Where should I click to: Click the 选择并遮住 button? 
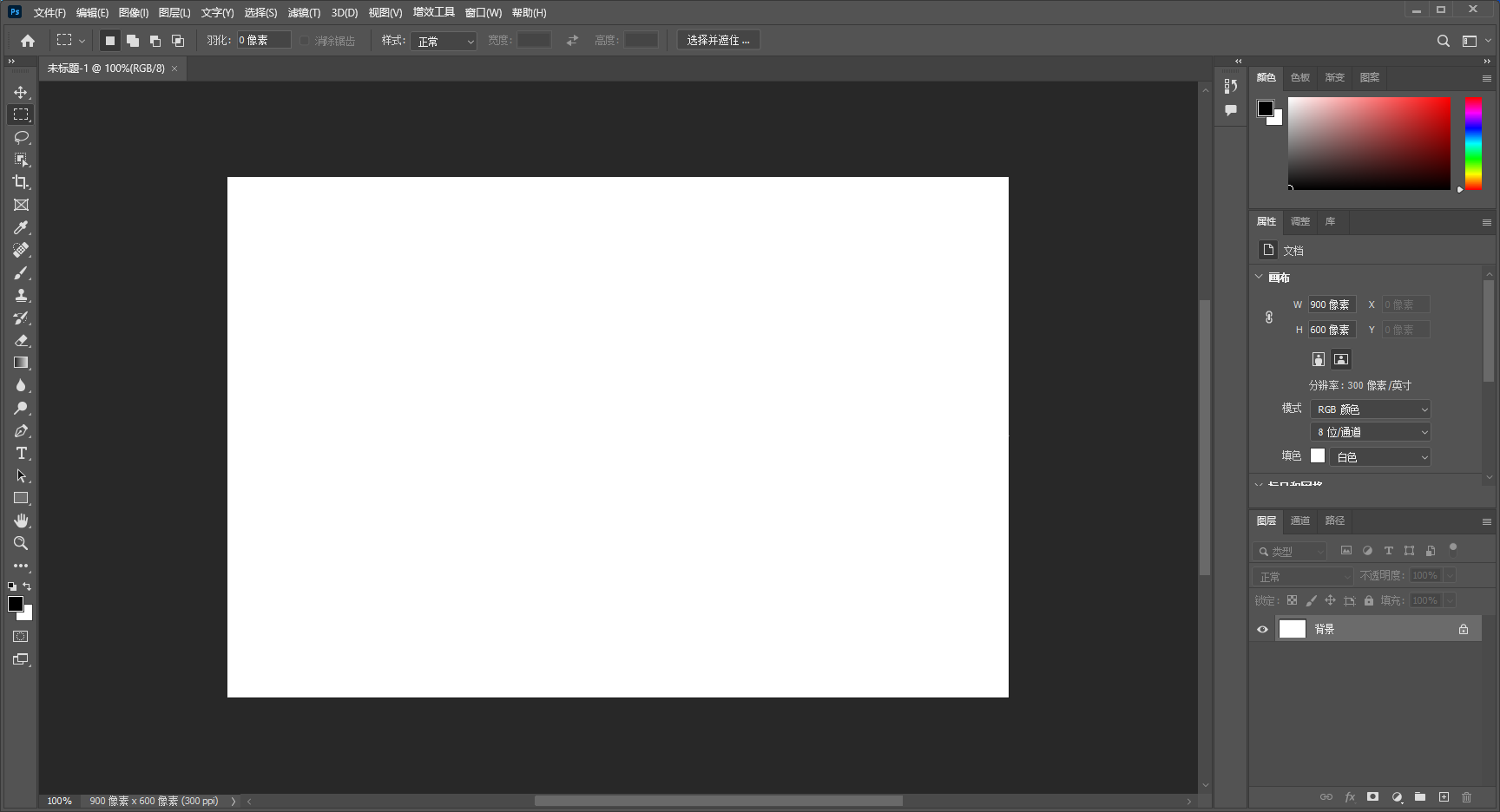click(718, 39)
